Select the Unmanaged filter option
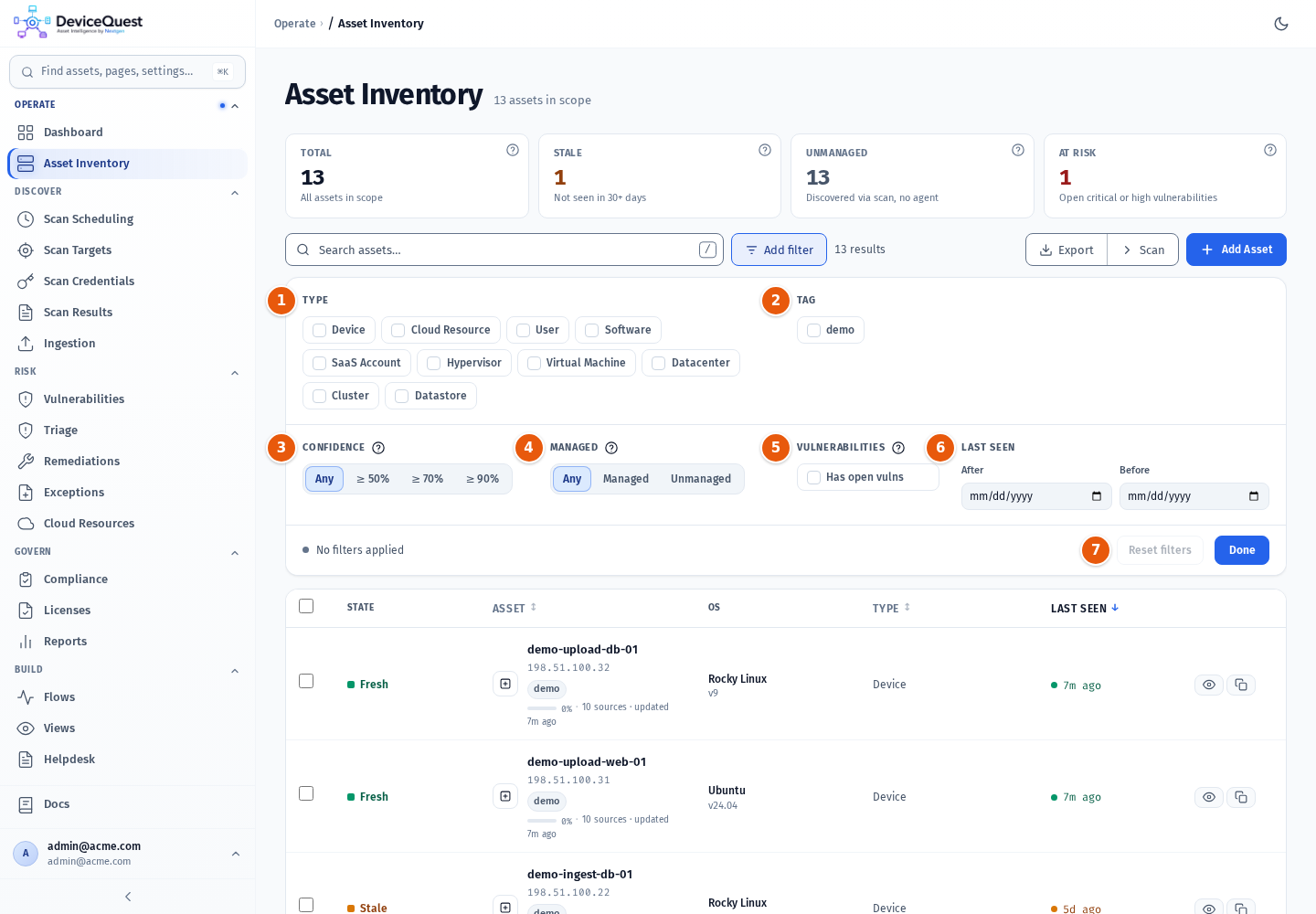The image size is (1316, 914). (701, 479)
